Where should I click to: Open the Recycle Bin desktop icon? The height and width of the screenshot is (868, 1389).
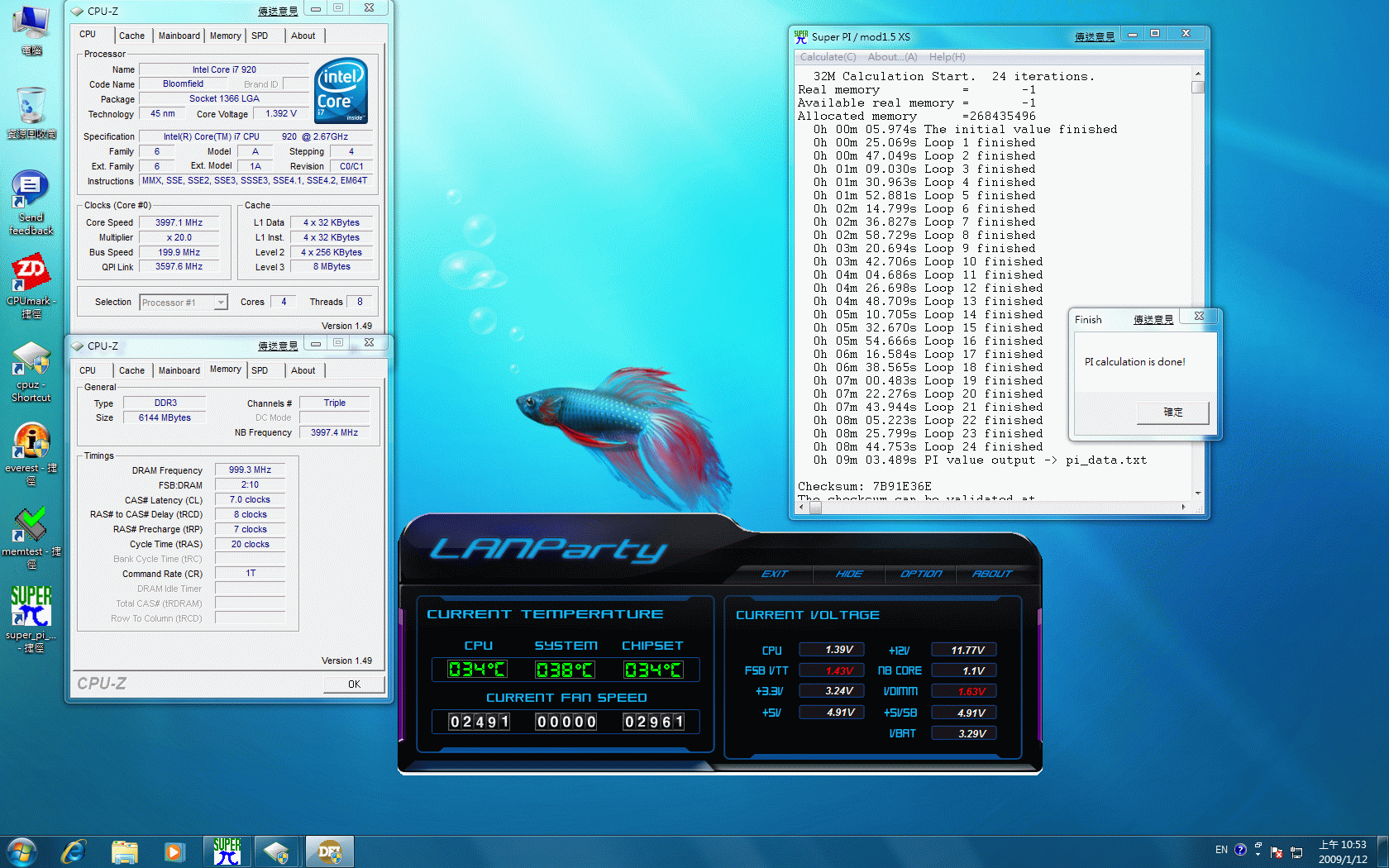tap(31, 112)
